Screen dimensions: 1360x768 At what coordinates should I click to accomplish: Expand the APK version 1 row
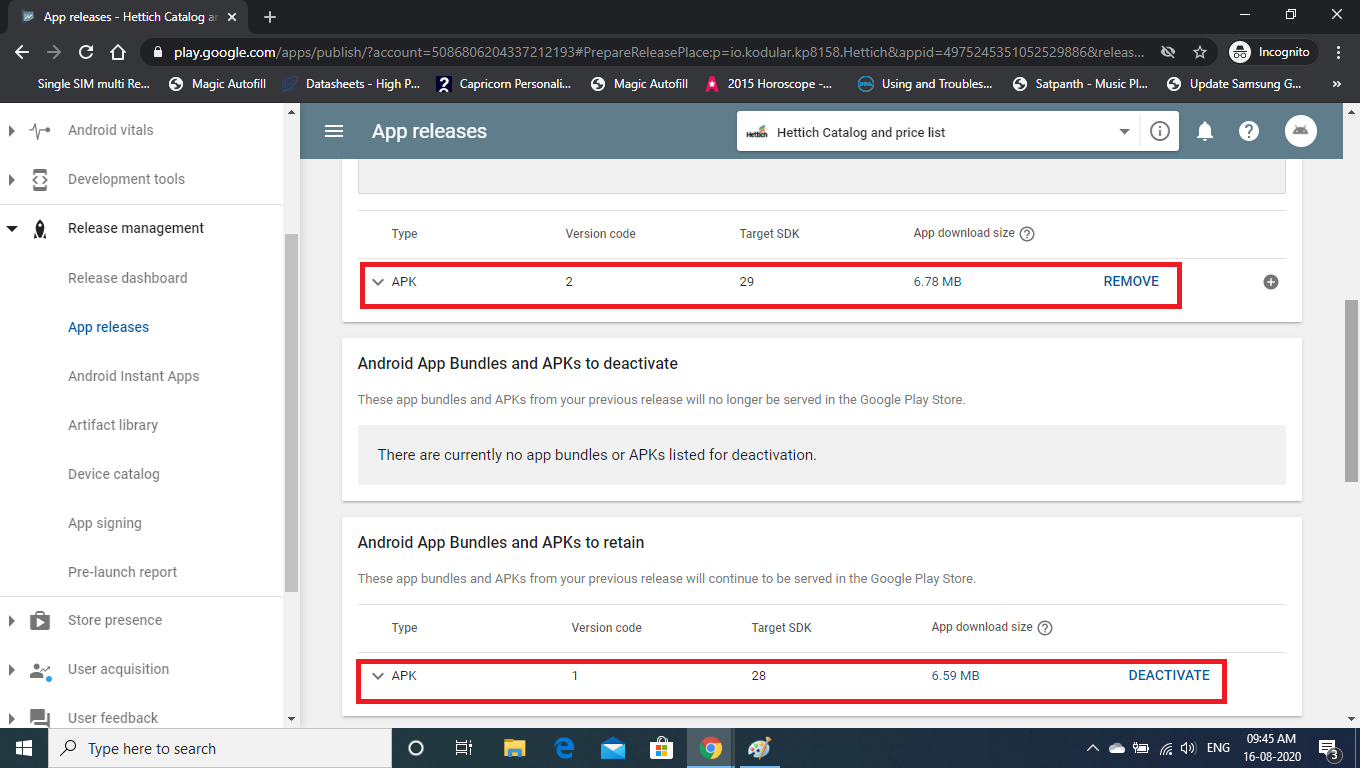pyautogui.click(x=378, y=676)
